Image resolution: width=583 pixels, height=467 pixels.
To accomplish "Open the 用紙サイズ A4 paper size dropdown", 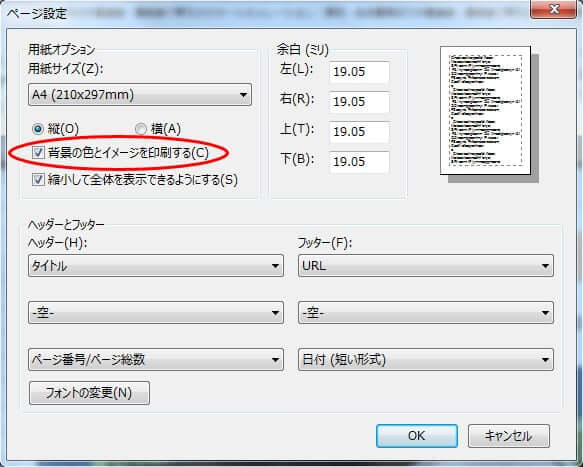I will [140, 94].
